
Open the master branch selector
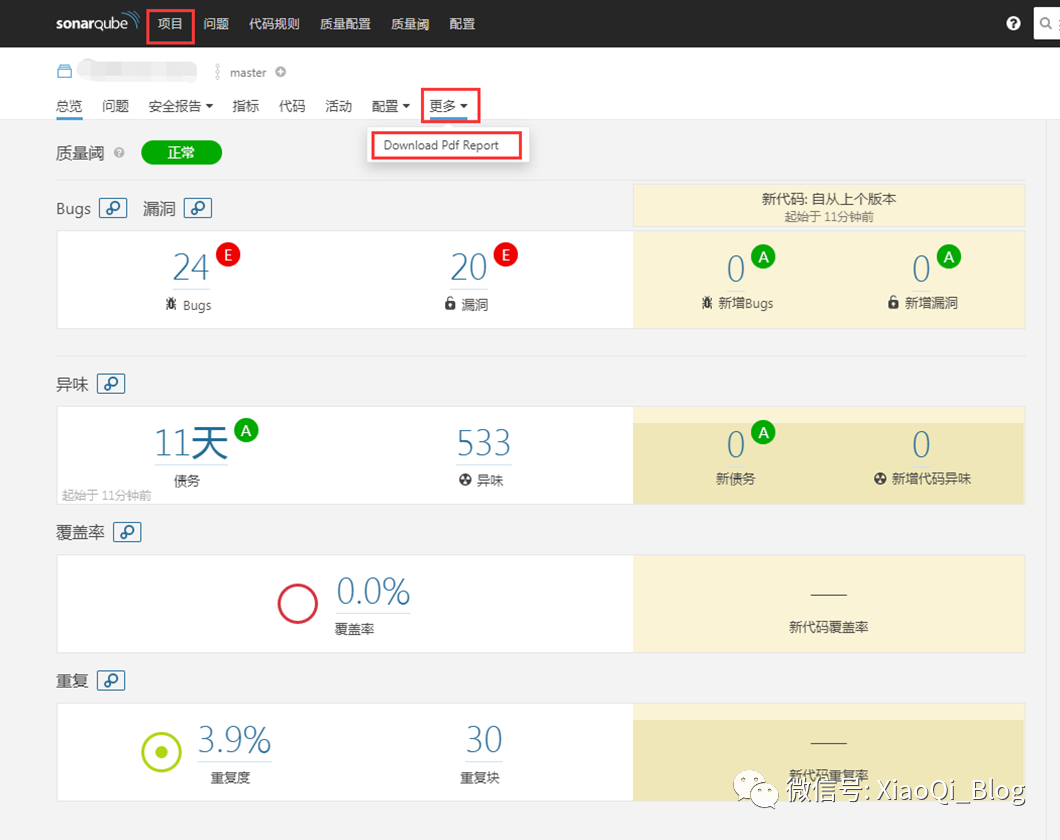[x=248, y=72]
